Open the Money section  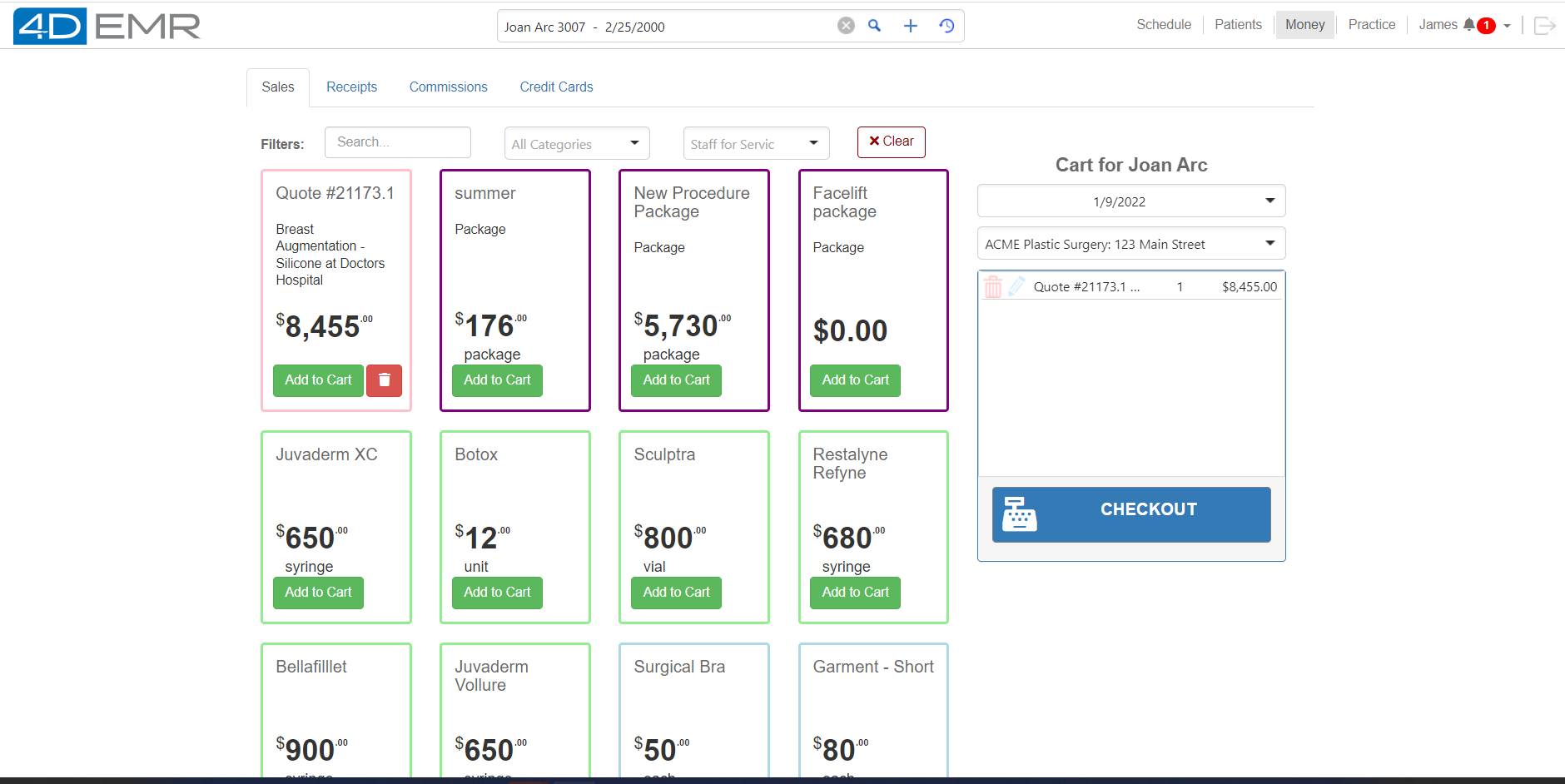coord(1304,25)
